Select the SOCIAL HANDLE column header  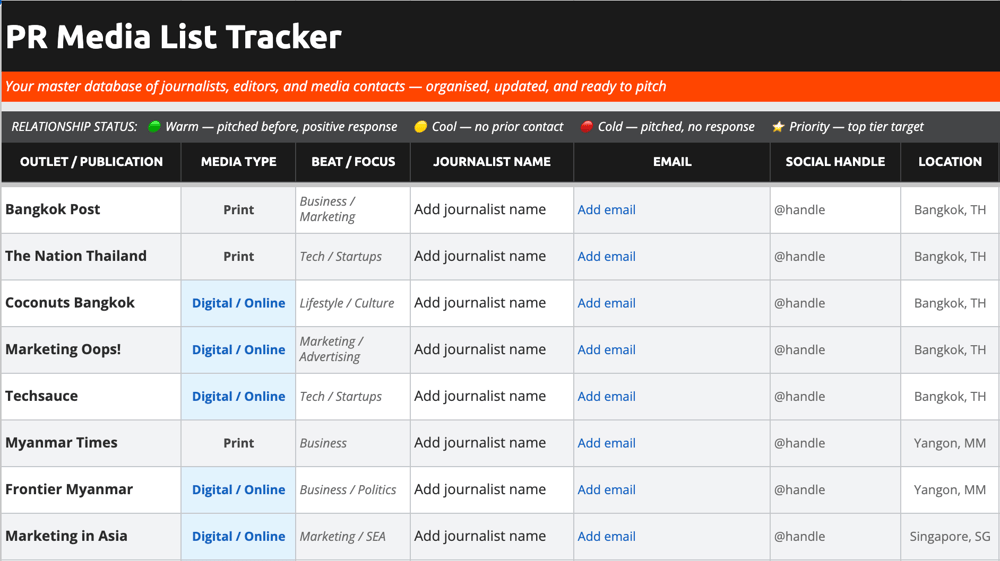pyautogui.click(x=835, y=162)
